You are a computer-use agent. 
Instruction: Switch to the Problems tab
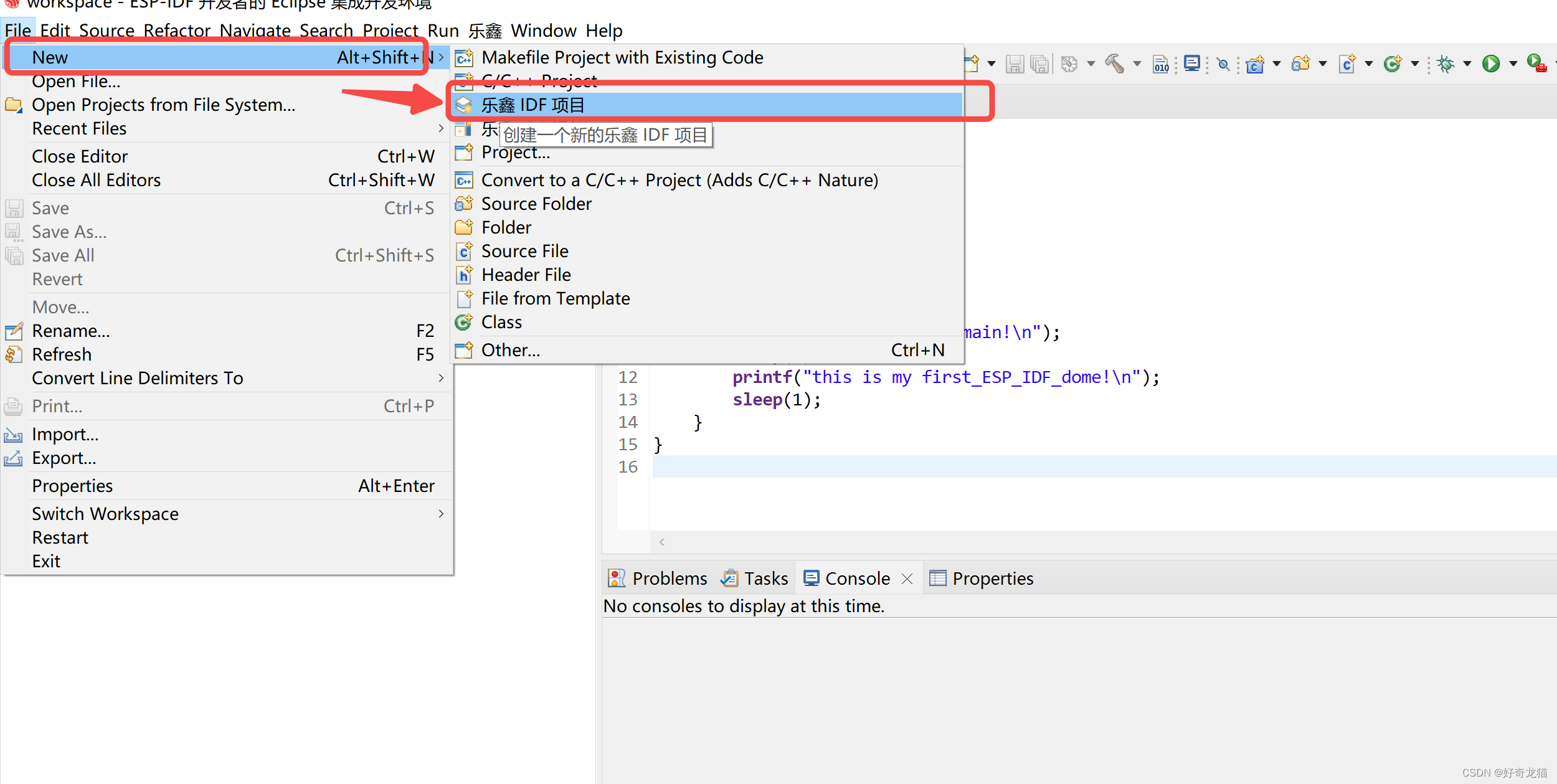tap(658, 578)
